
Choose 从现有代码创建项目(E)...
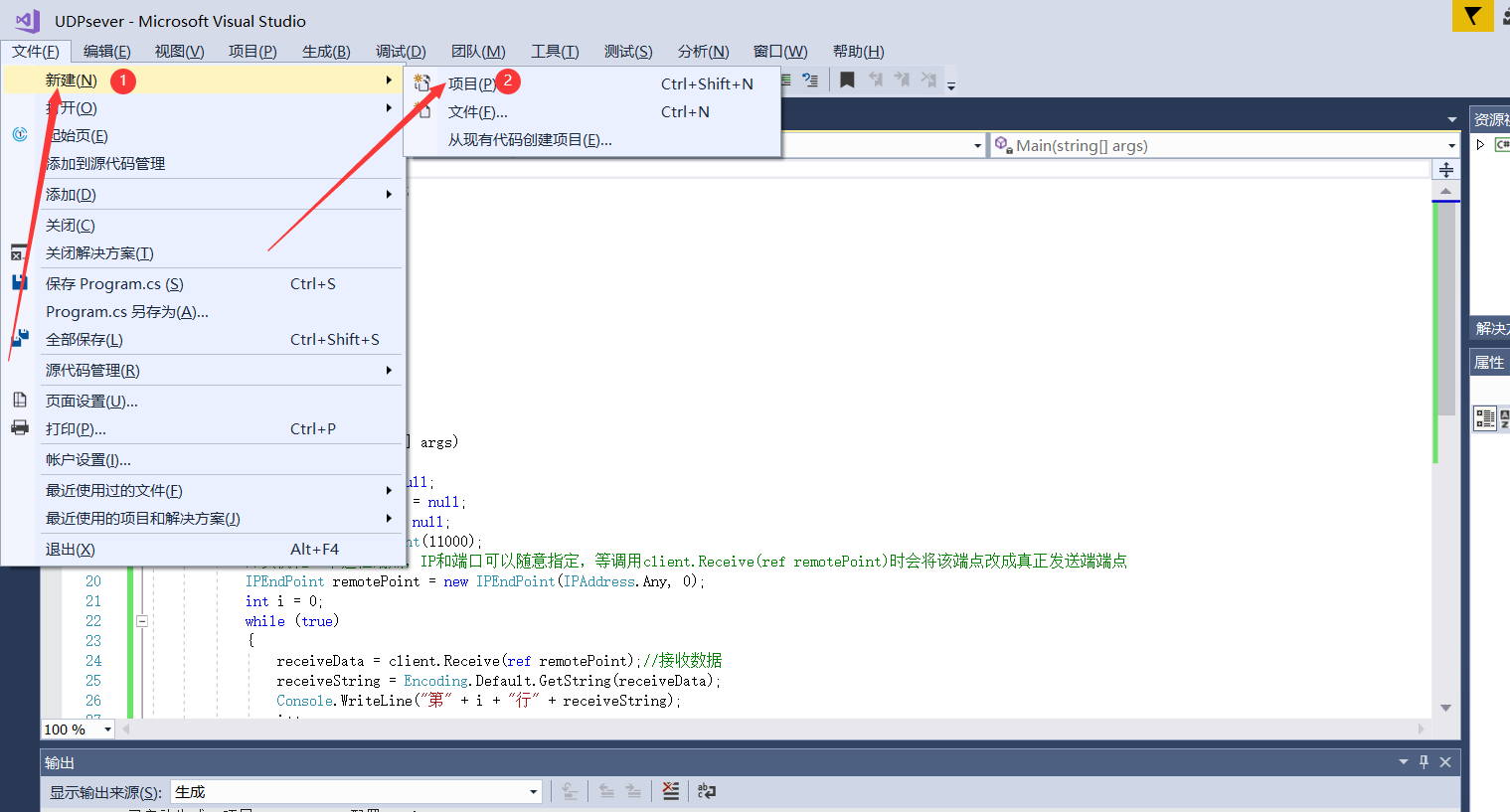point(591,139)
